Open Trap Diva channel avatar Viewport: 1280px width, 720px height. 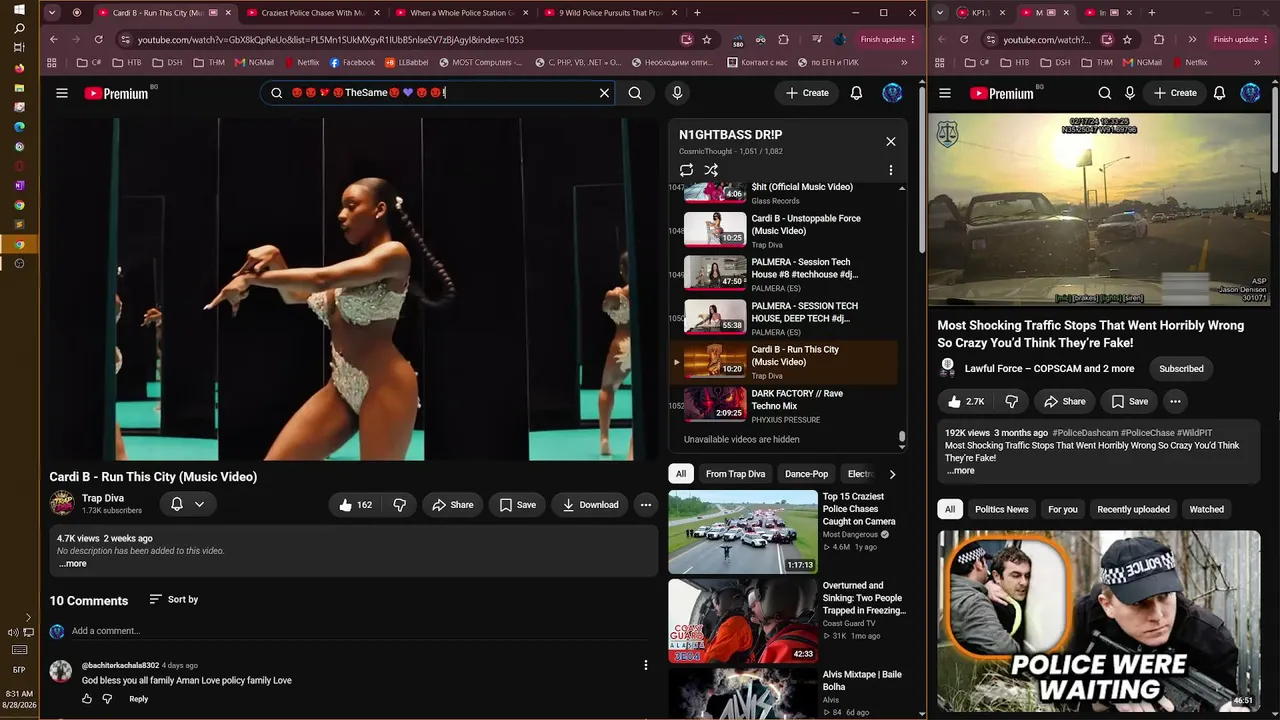pyautogui.click(x=62, y=503)
